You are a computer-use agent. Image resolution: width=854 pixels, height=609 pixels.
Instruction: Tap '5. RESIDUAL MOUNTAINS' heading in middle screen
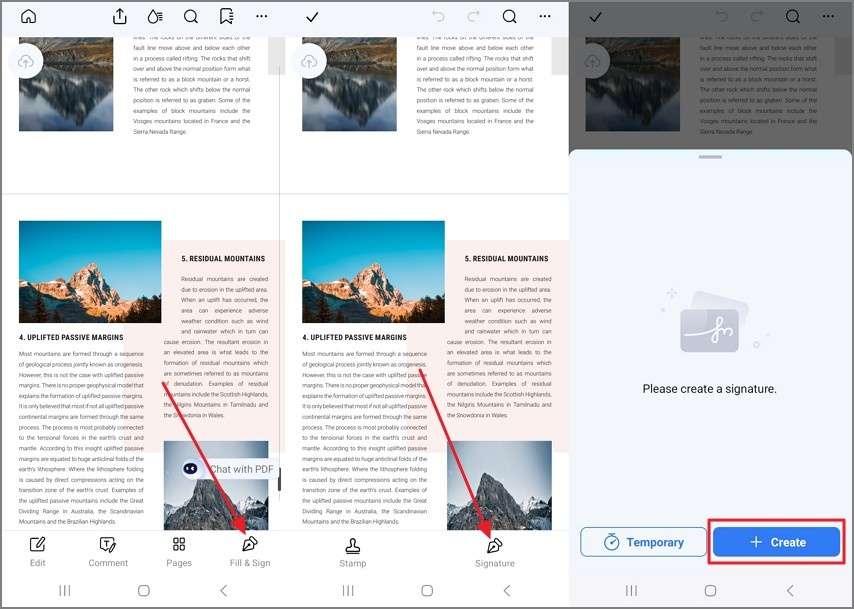click(507, 259)
